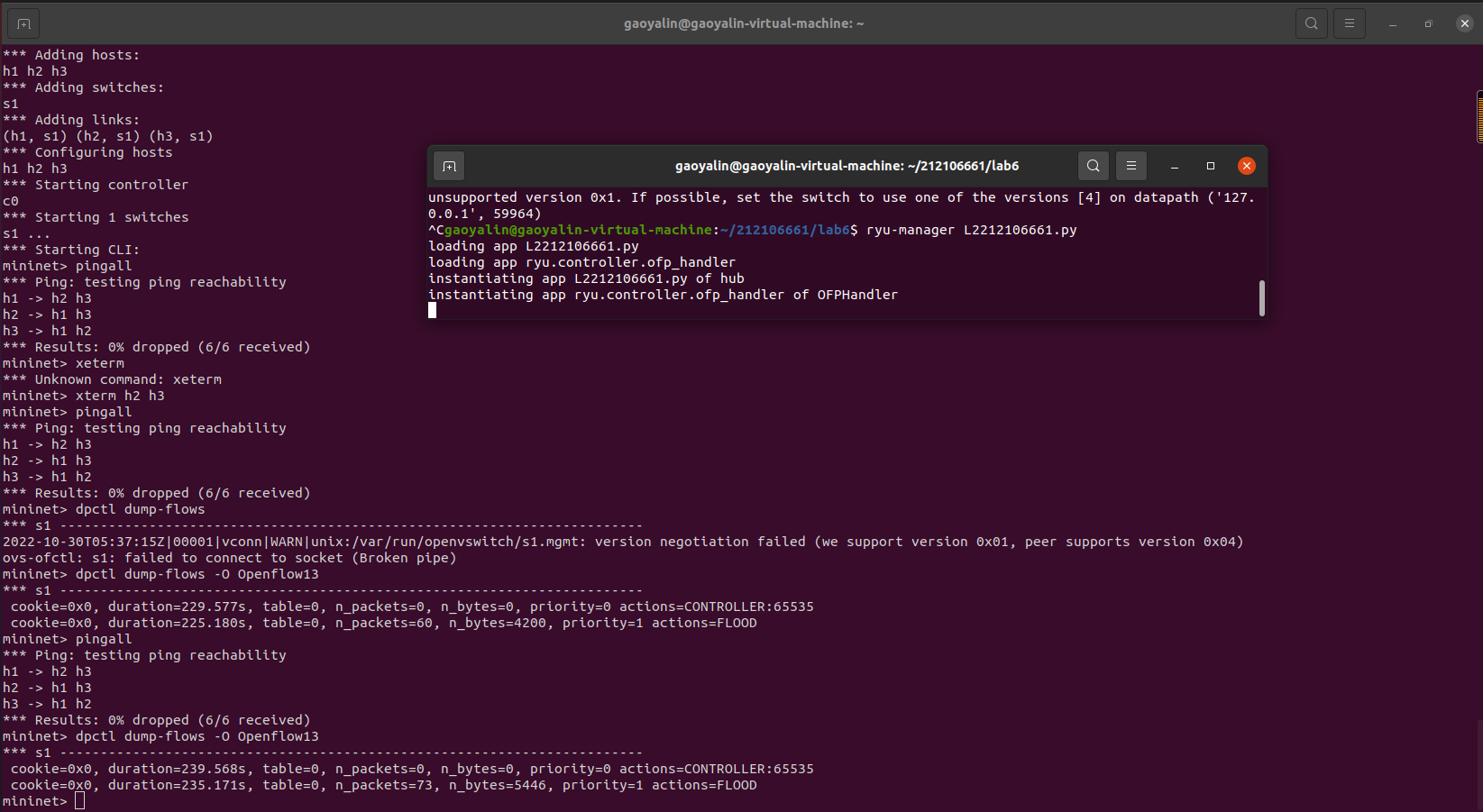
Task: Click the scrollbar of the mininet terminal
Action: tap(1479, 117)
